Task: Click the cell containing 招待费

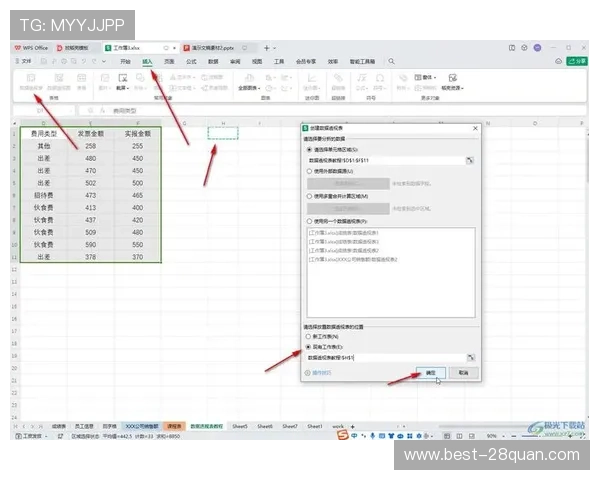Action: 44,196
